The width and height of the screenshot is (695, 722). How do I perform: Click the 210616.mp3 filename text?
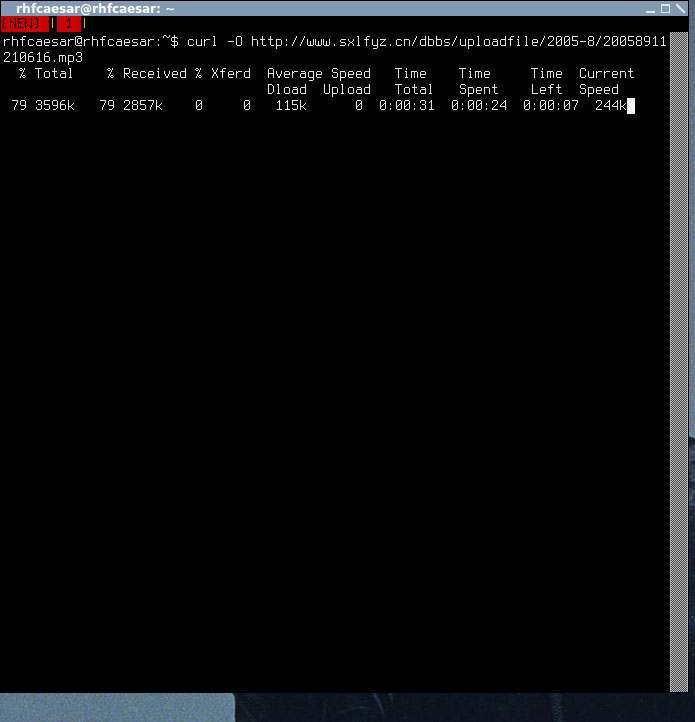click(x=43, y=58)
